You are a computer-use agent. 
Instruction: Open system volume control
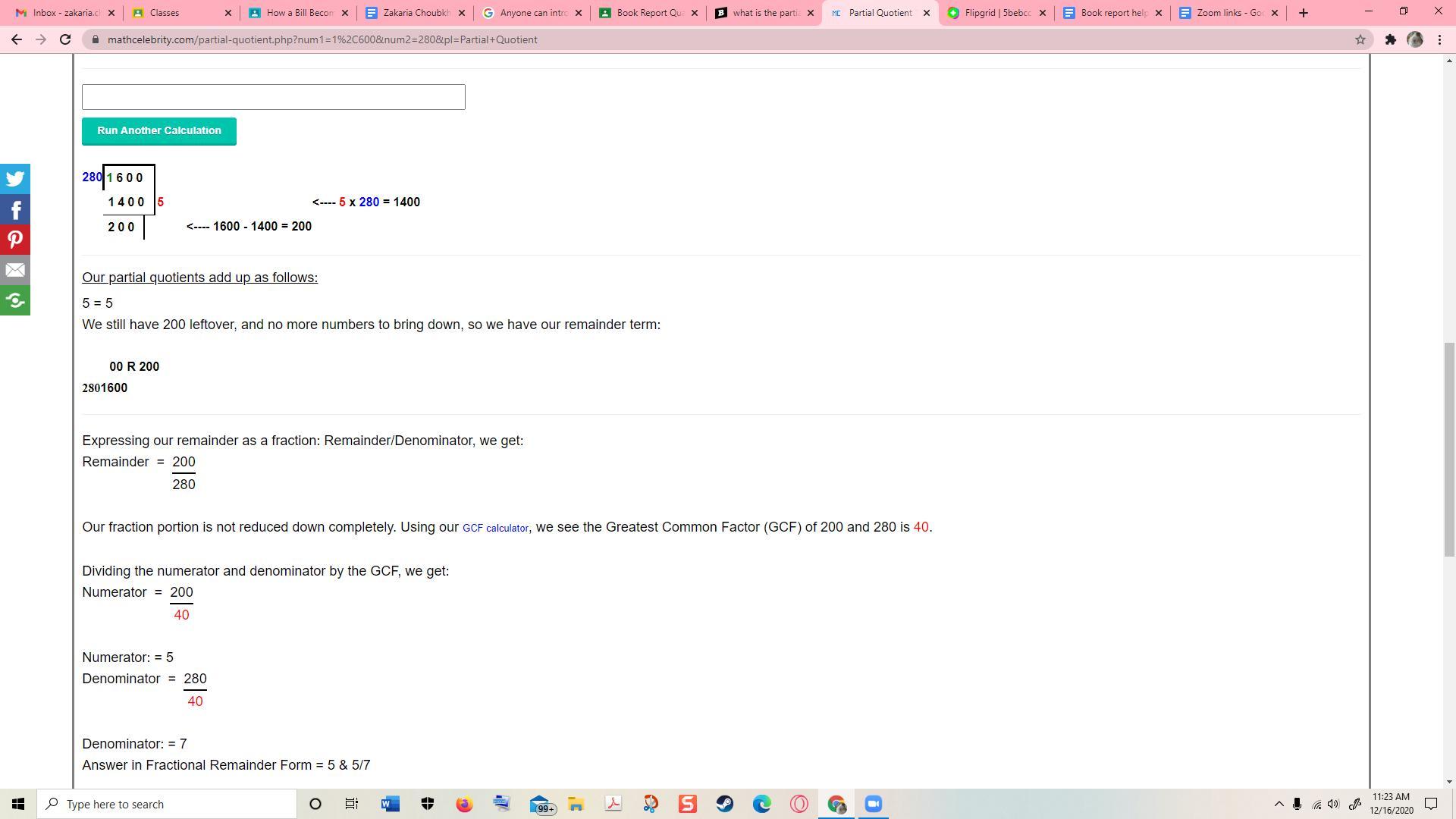click(x=1333, y=804)
